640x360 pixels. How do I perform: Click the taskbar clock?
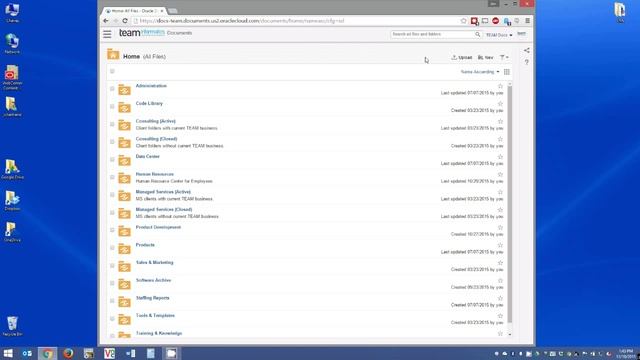pyautogui.click(x=626, y=353)
